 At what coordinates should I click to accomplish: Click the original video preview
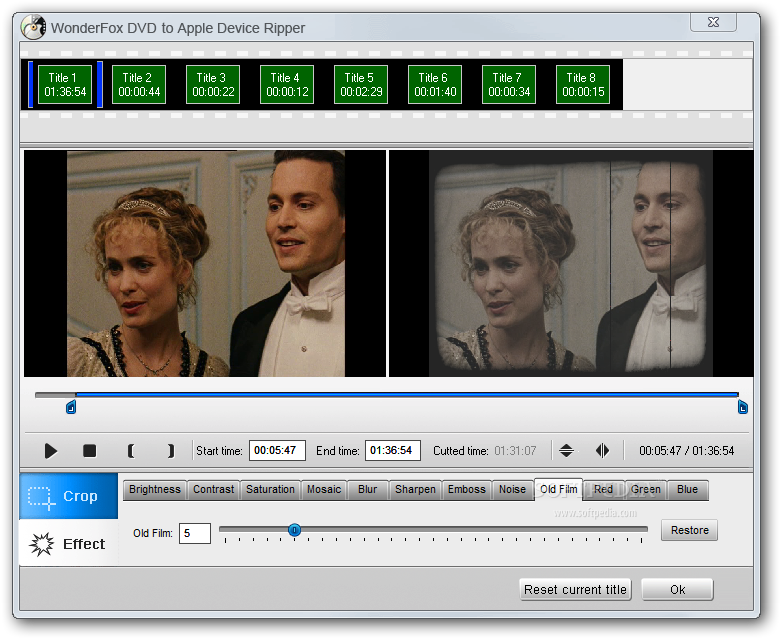(205, 263)
